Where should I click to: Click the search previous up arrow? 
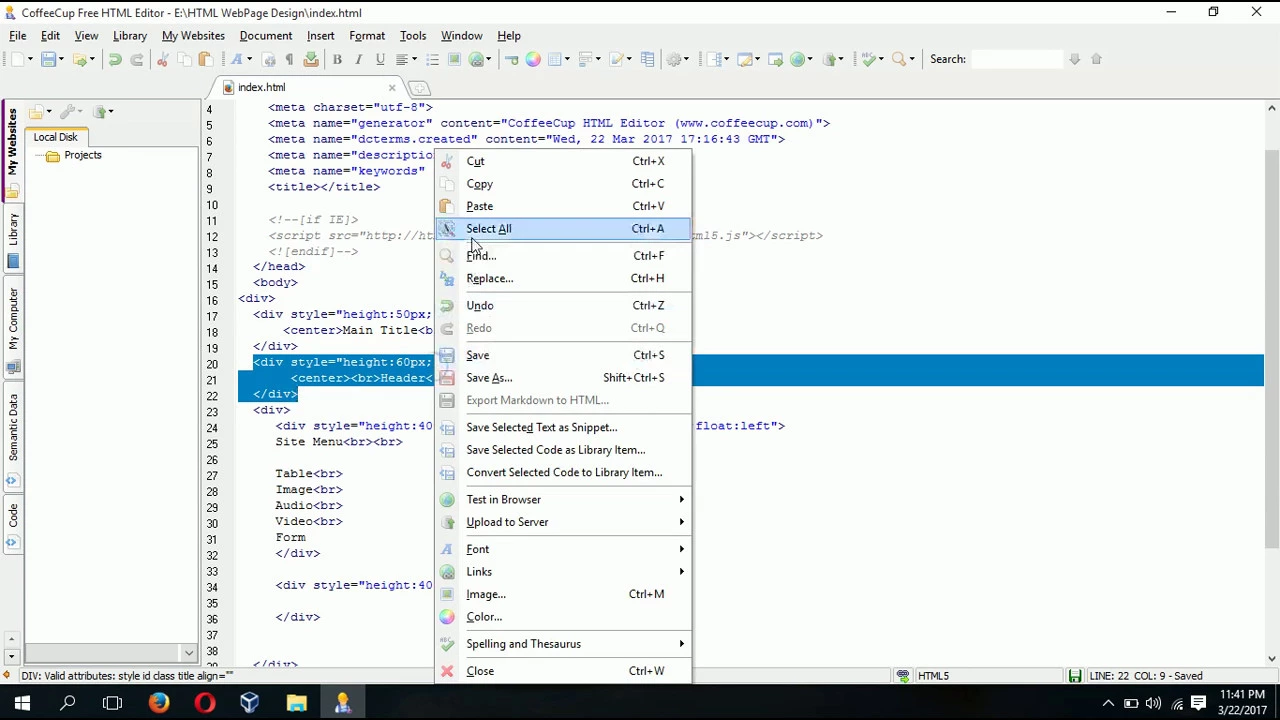point(1096,59)
